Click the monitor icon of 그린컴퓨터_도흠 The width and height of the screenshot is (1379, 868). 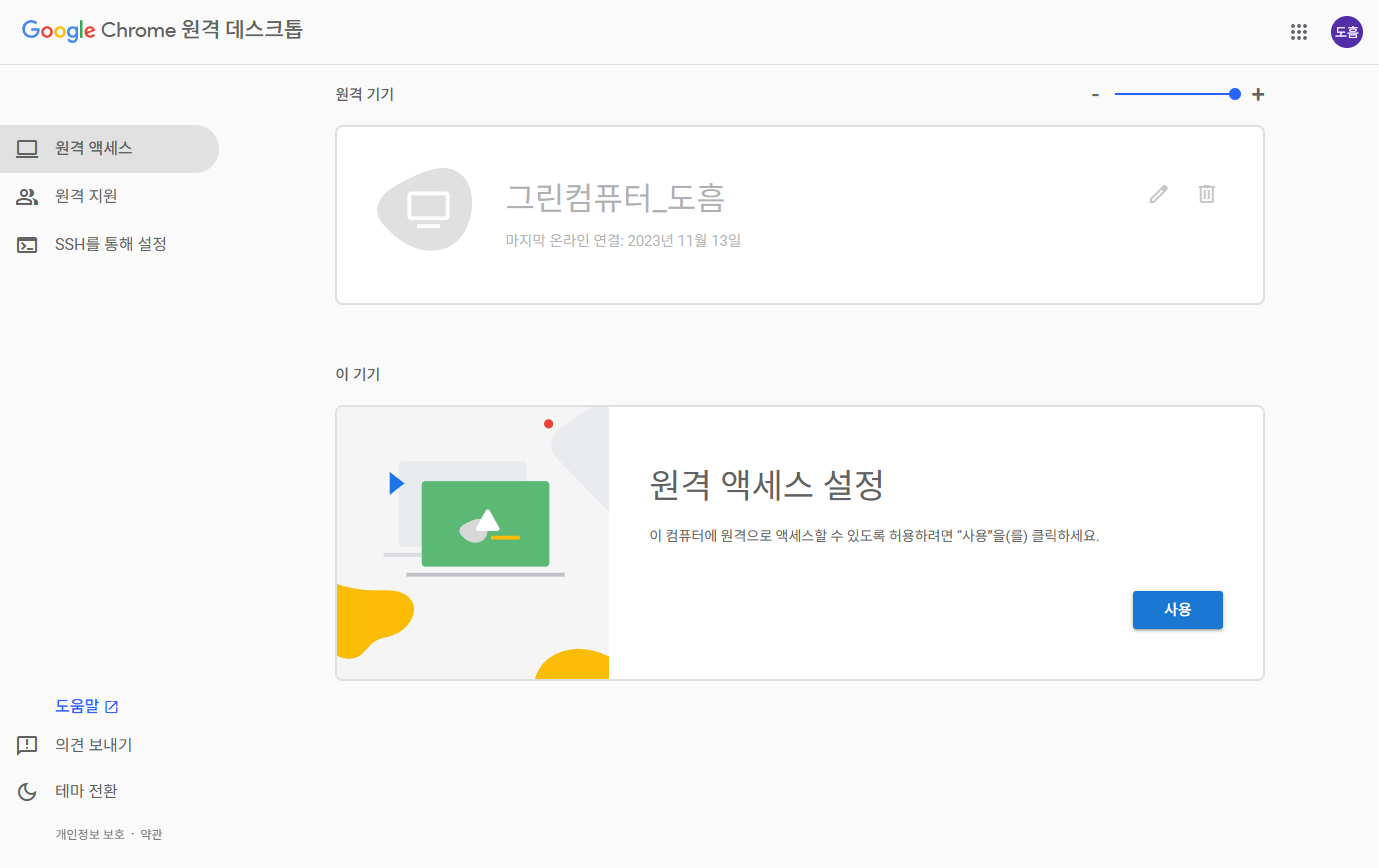[x=428, y=209]
